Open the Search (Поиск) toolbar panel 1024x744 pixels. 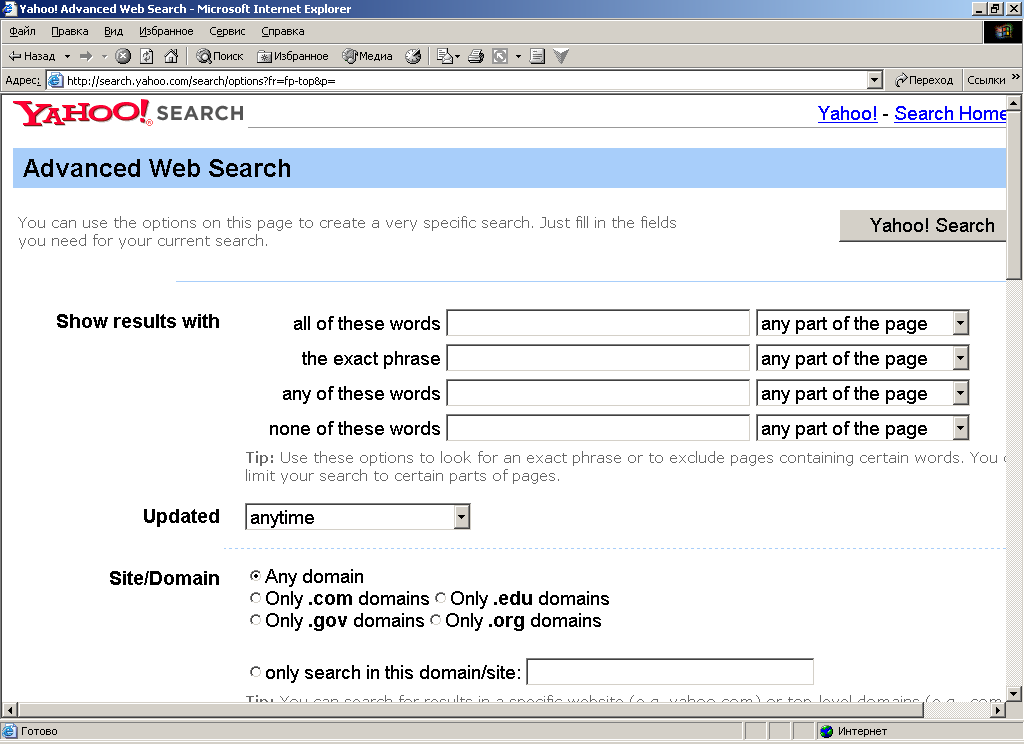pyautogui.click(x=220, y=56)
